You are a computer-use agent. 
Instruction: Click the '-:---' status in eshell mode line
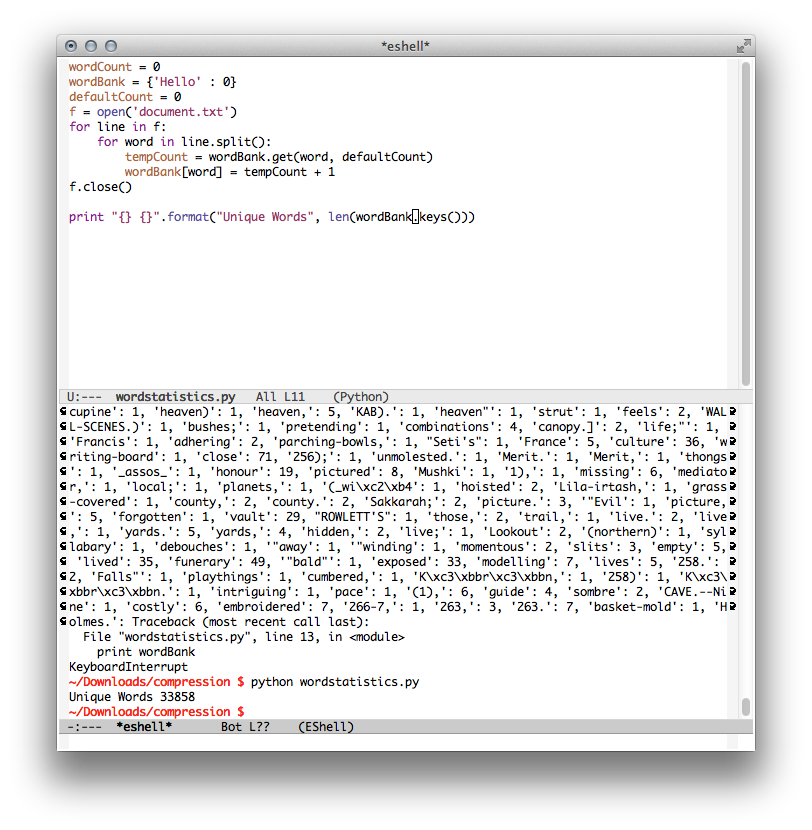pos(84,727)
